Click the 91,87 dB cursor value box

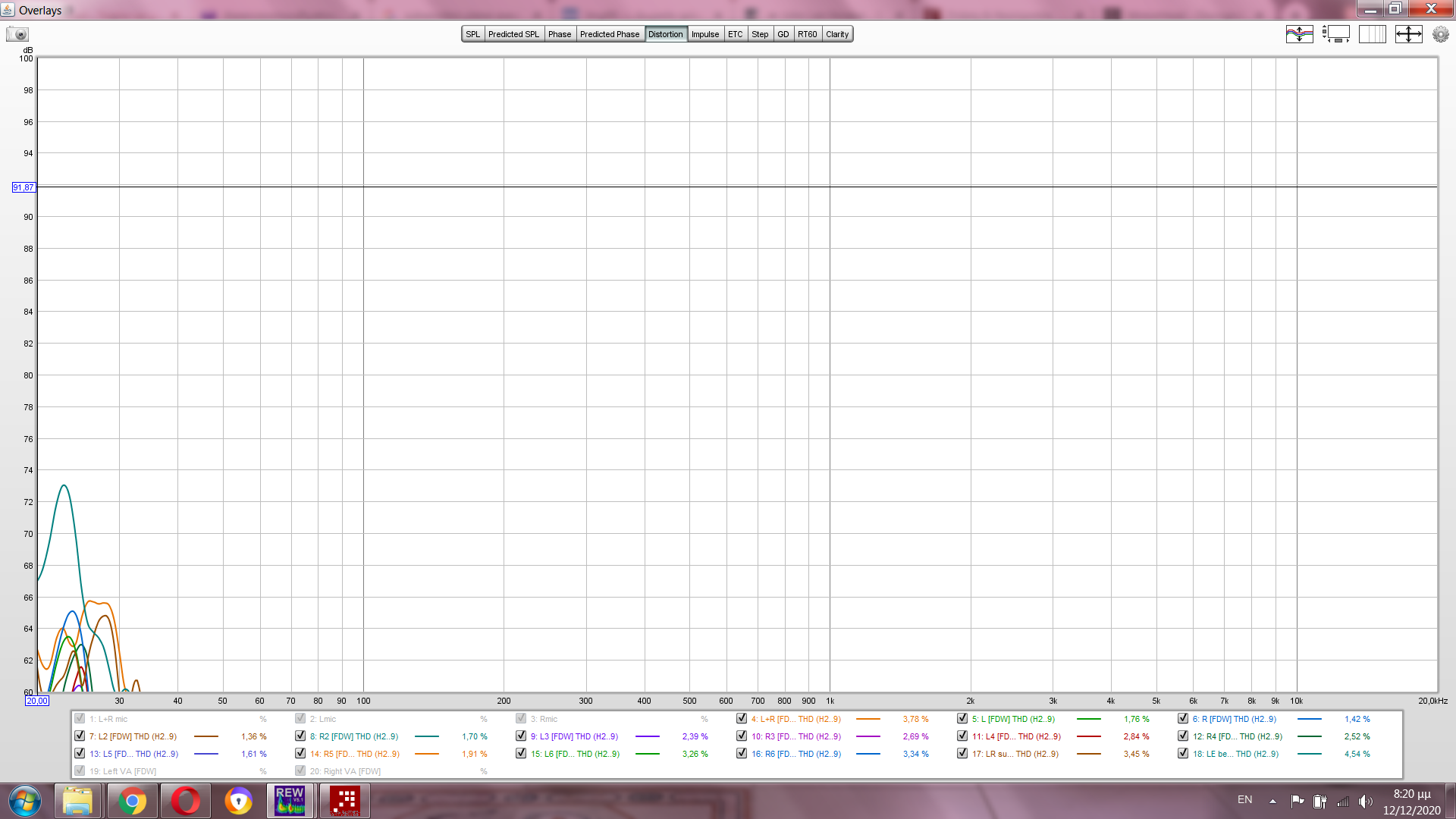click(x=24, y=187)
